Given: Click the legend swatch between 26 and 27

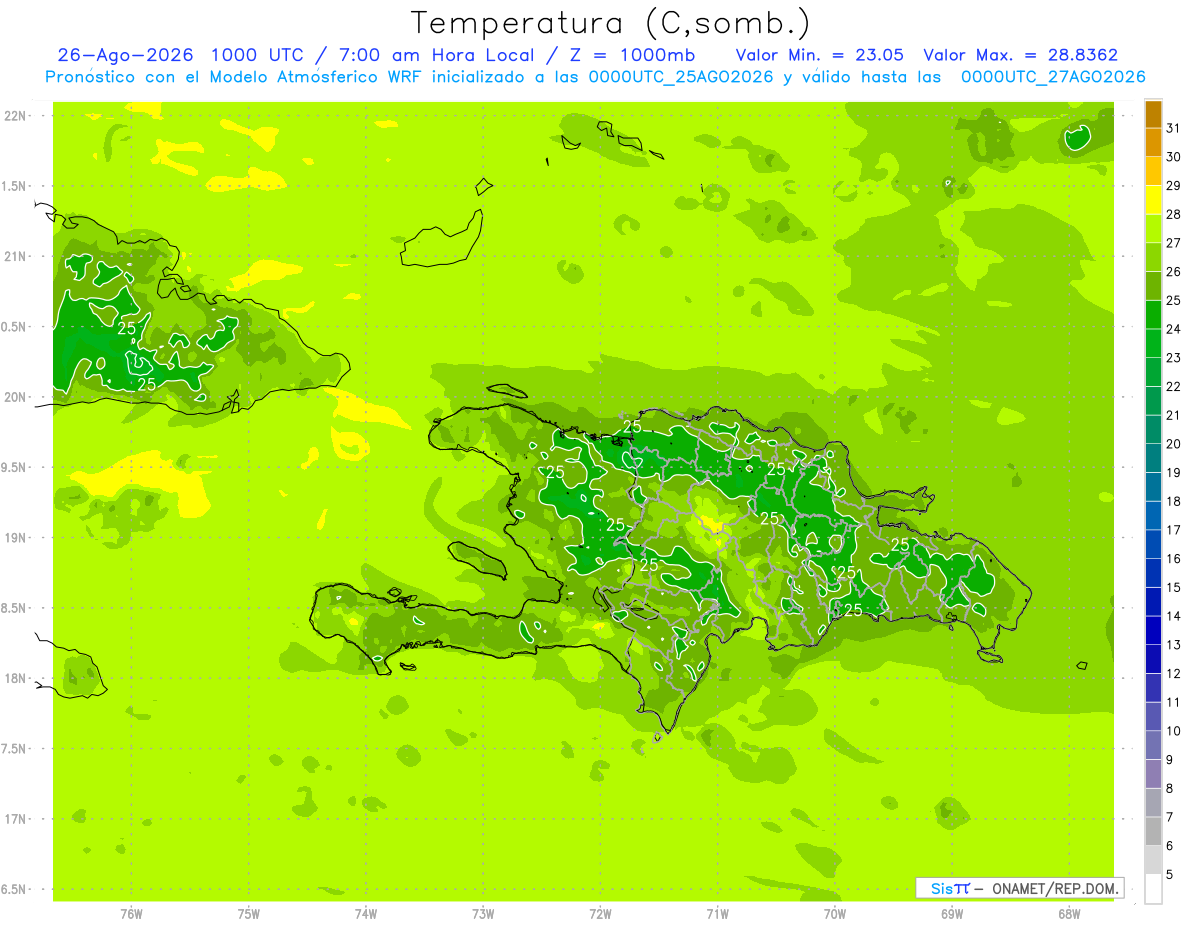Looking at the screenshot, I should (1153, 258).
